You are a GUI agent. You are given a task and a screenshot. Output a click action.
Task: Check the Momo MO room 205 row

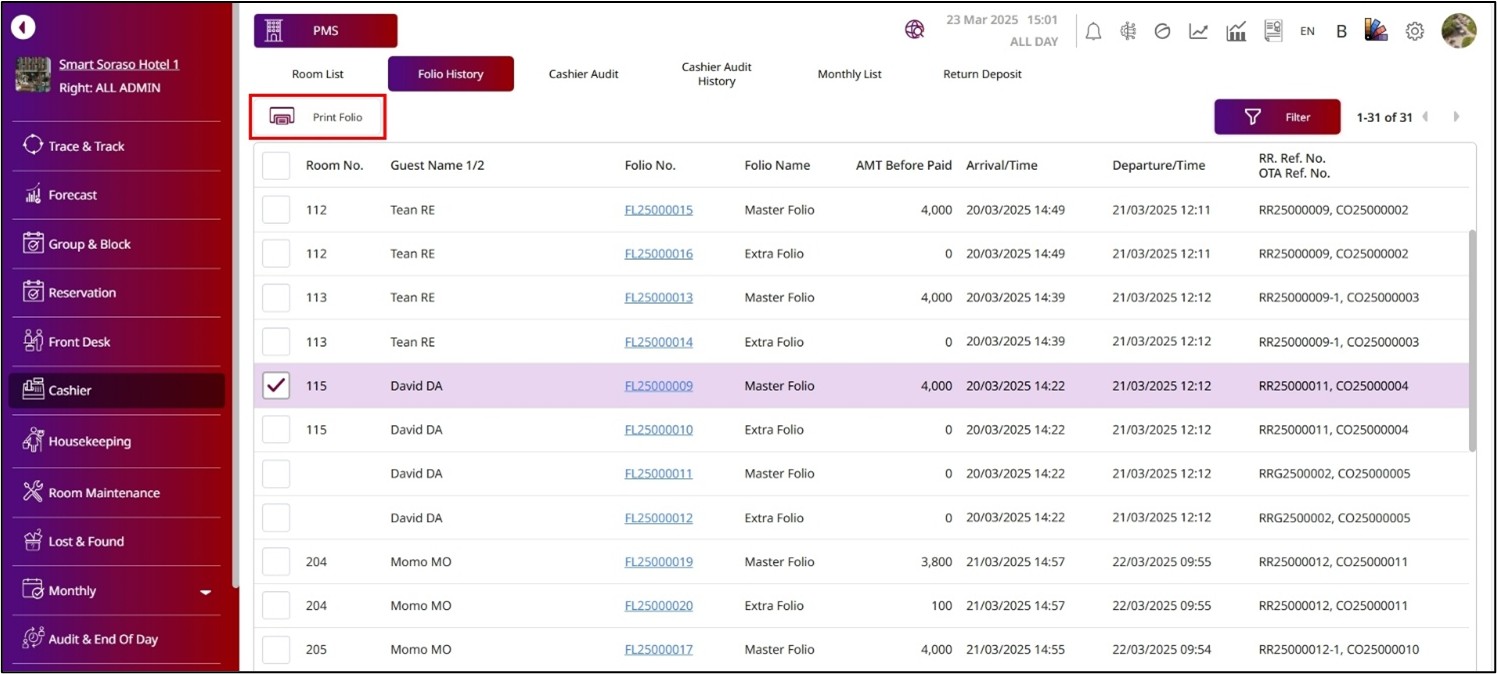point(276,650)
